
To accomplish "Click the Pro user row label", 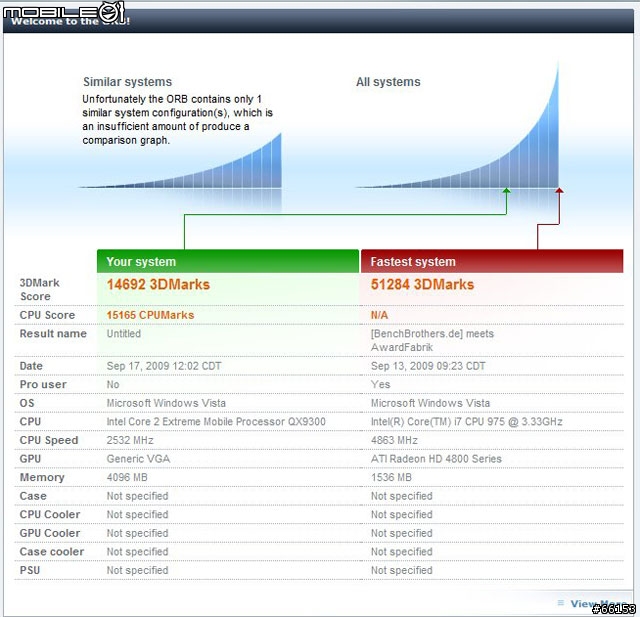I will tap(43, 384).
